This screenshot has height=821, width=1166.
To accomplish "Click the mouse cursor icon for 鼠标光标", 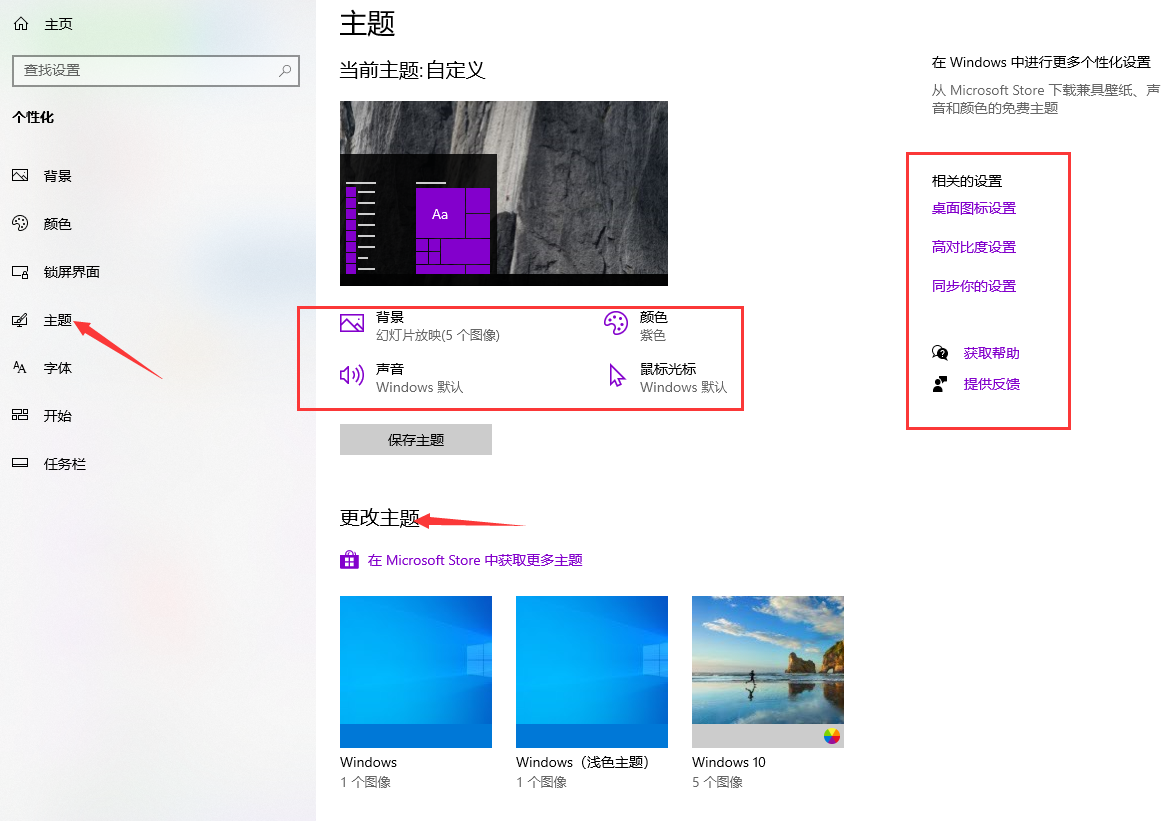I will (617, 375).
